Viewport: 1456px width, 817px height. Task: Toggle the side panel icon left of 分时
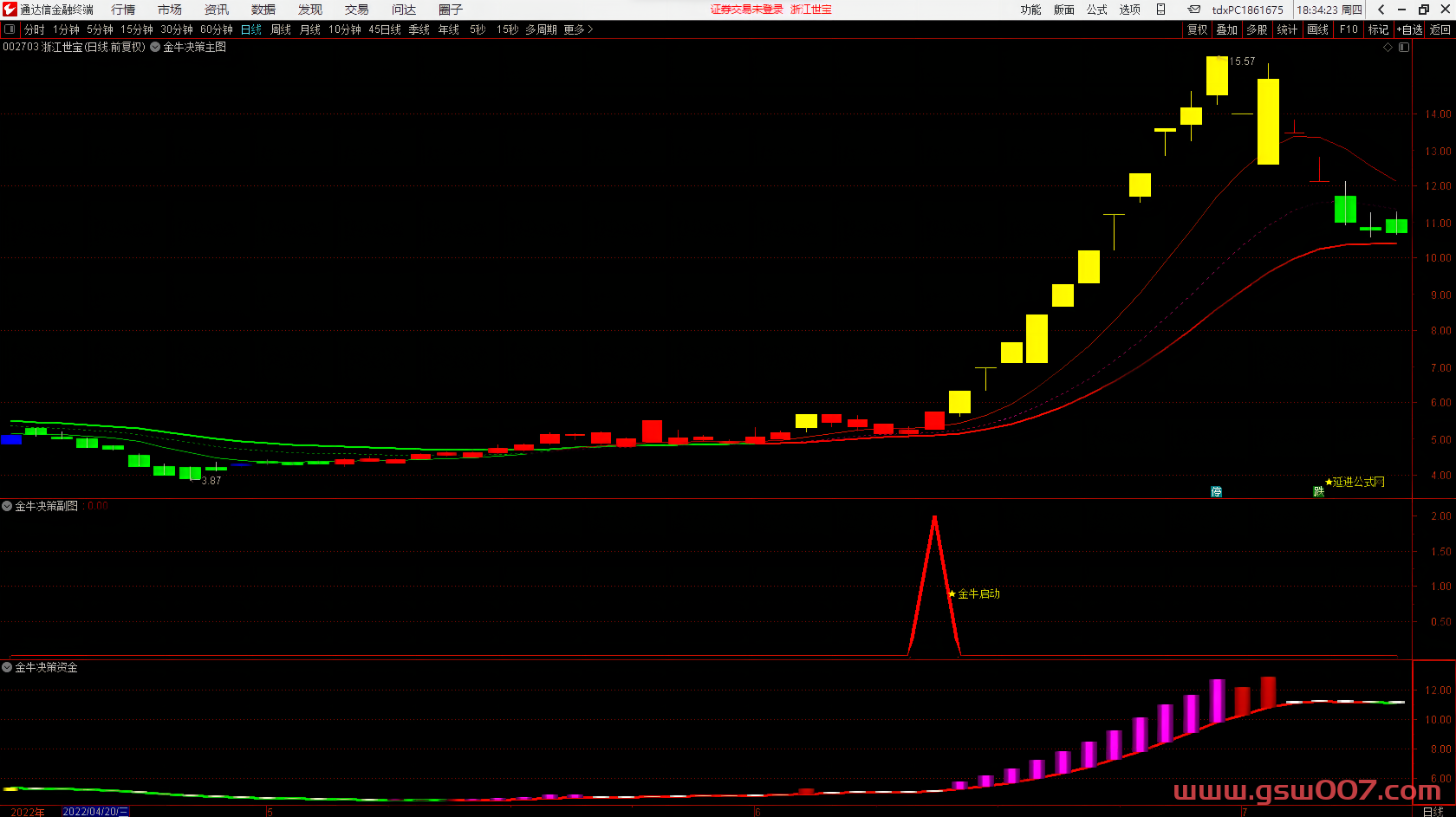(x=10, y=29)
